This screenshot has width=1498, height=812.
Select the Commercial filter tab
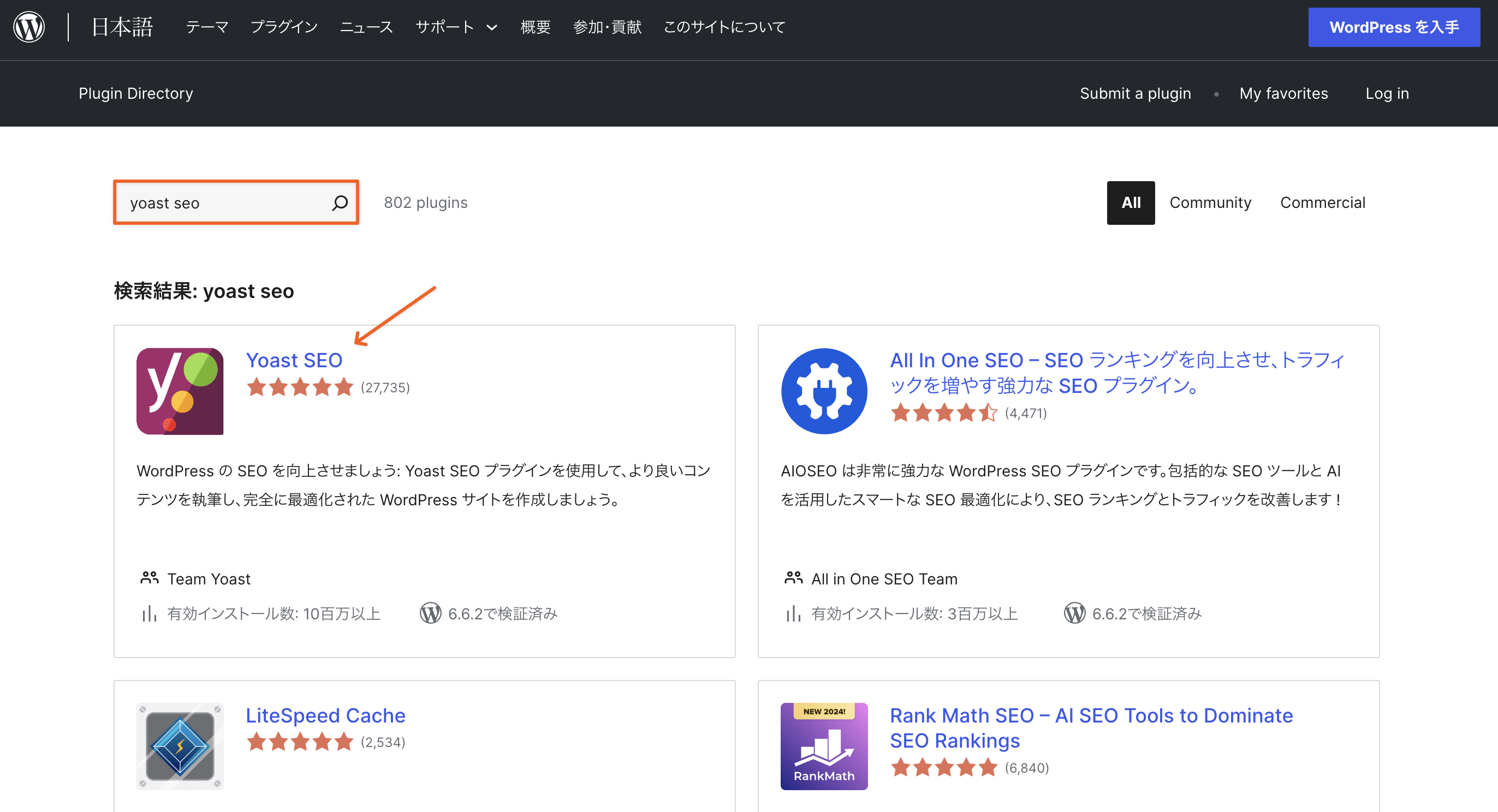click(x=1322, y=203)
